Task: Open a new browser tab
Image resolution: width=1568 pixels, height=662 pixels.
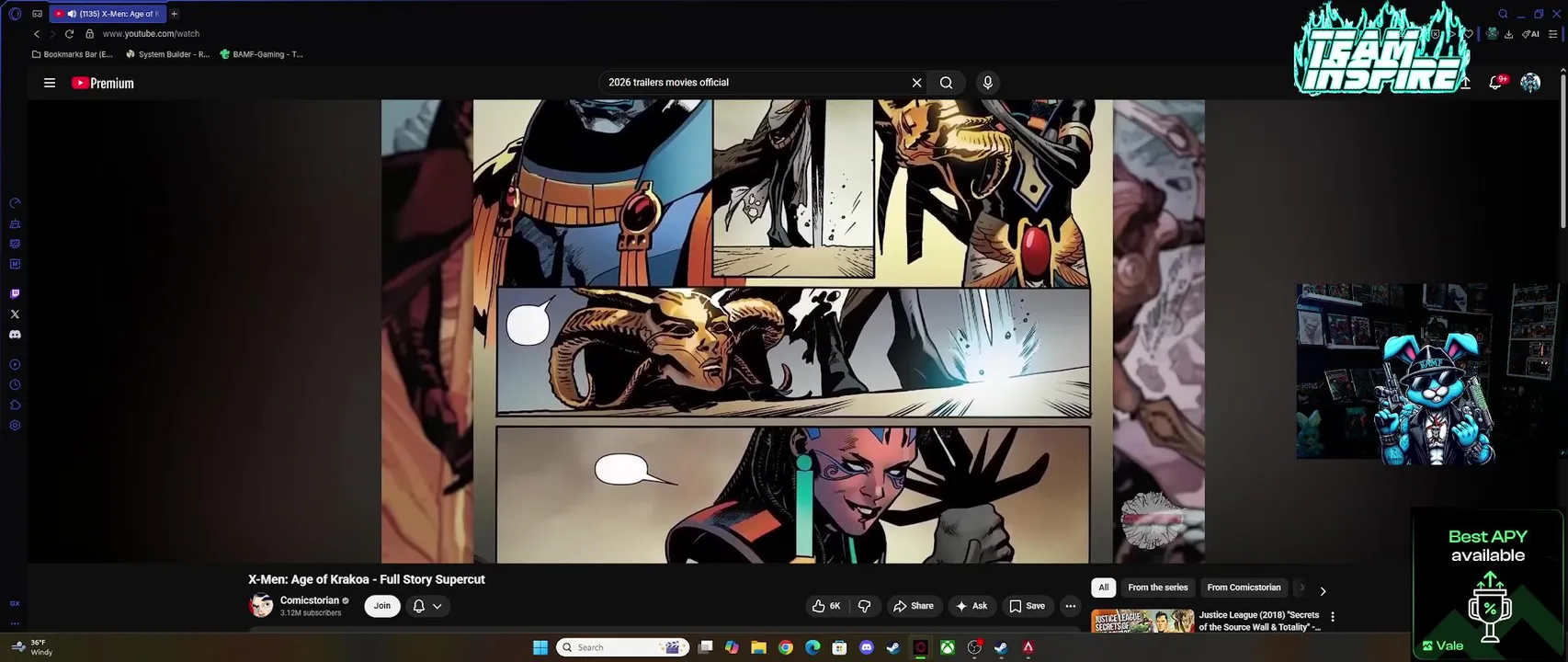Action: (174, 14)
